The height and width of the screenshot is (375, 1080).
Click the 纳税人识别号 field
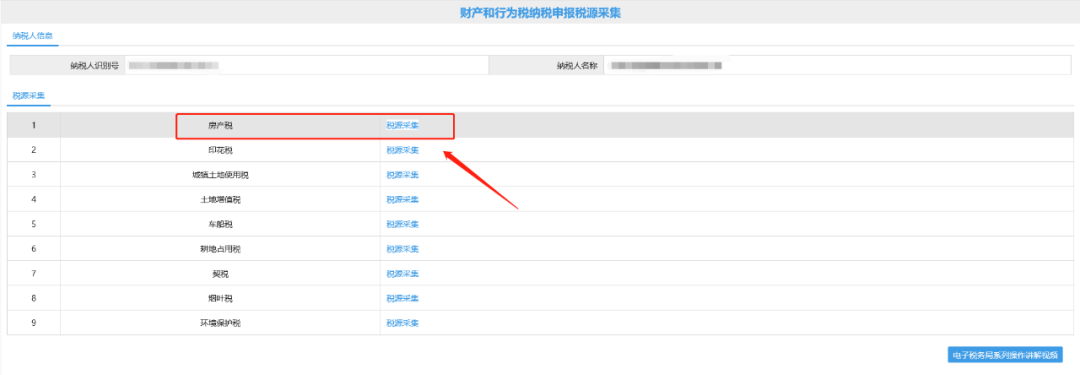point(306,65)
